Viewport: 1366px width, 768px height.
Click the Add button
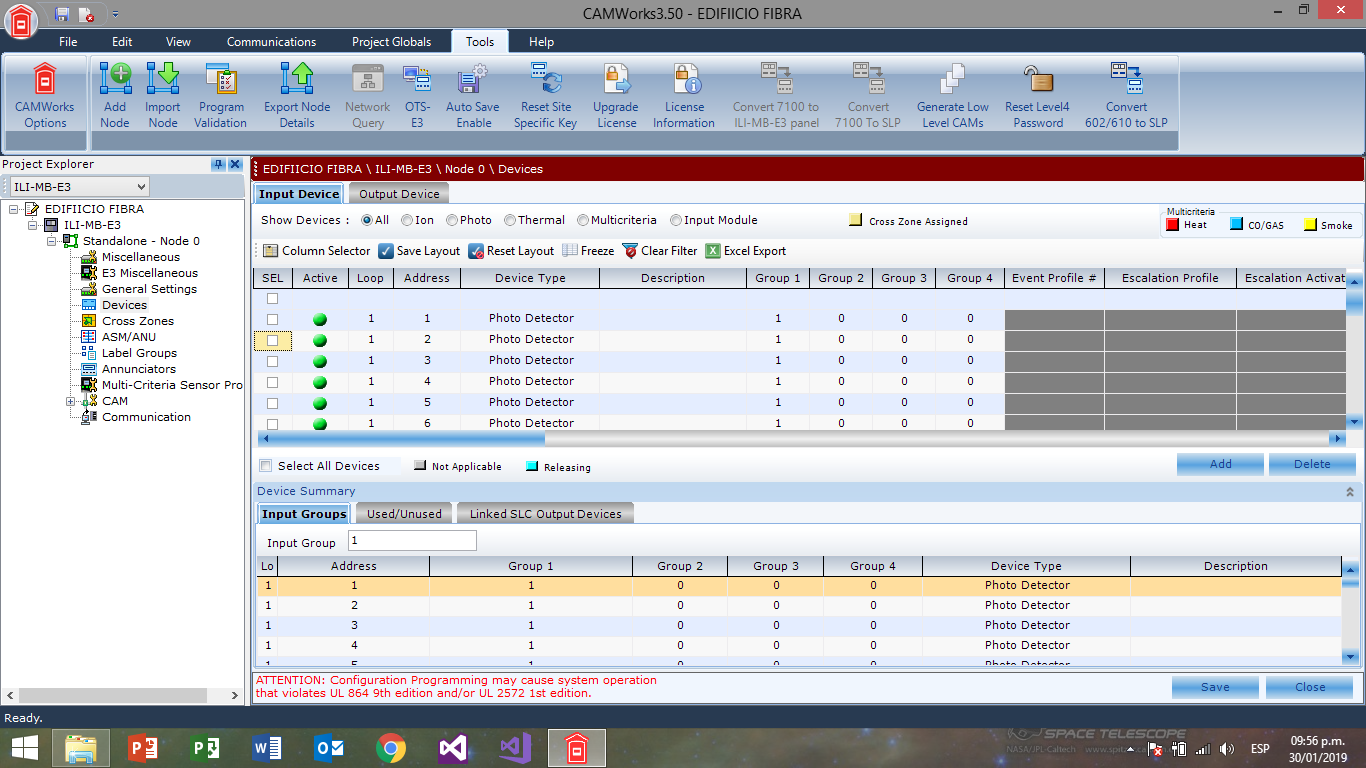click(1220, 464)
